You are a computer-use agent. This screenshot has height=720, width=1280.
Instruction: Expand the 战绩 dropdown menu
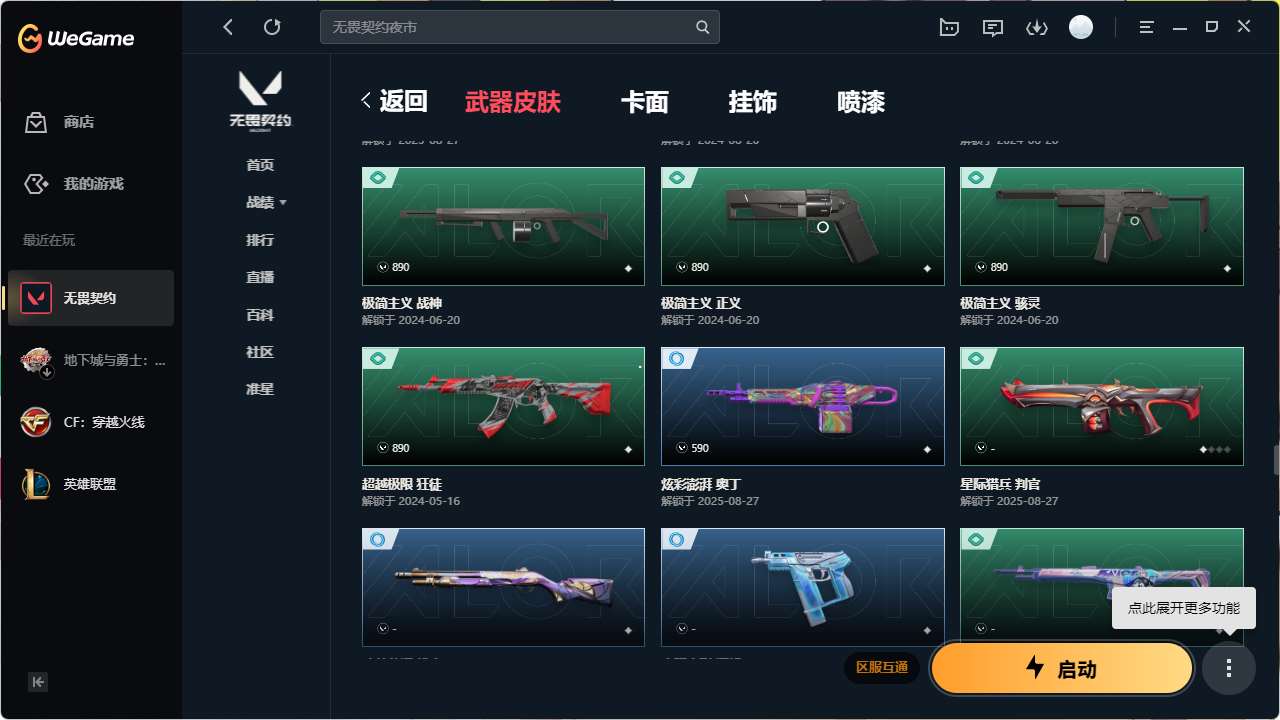coord(266,202)
